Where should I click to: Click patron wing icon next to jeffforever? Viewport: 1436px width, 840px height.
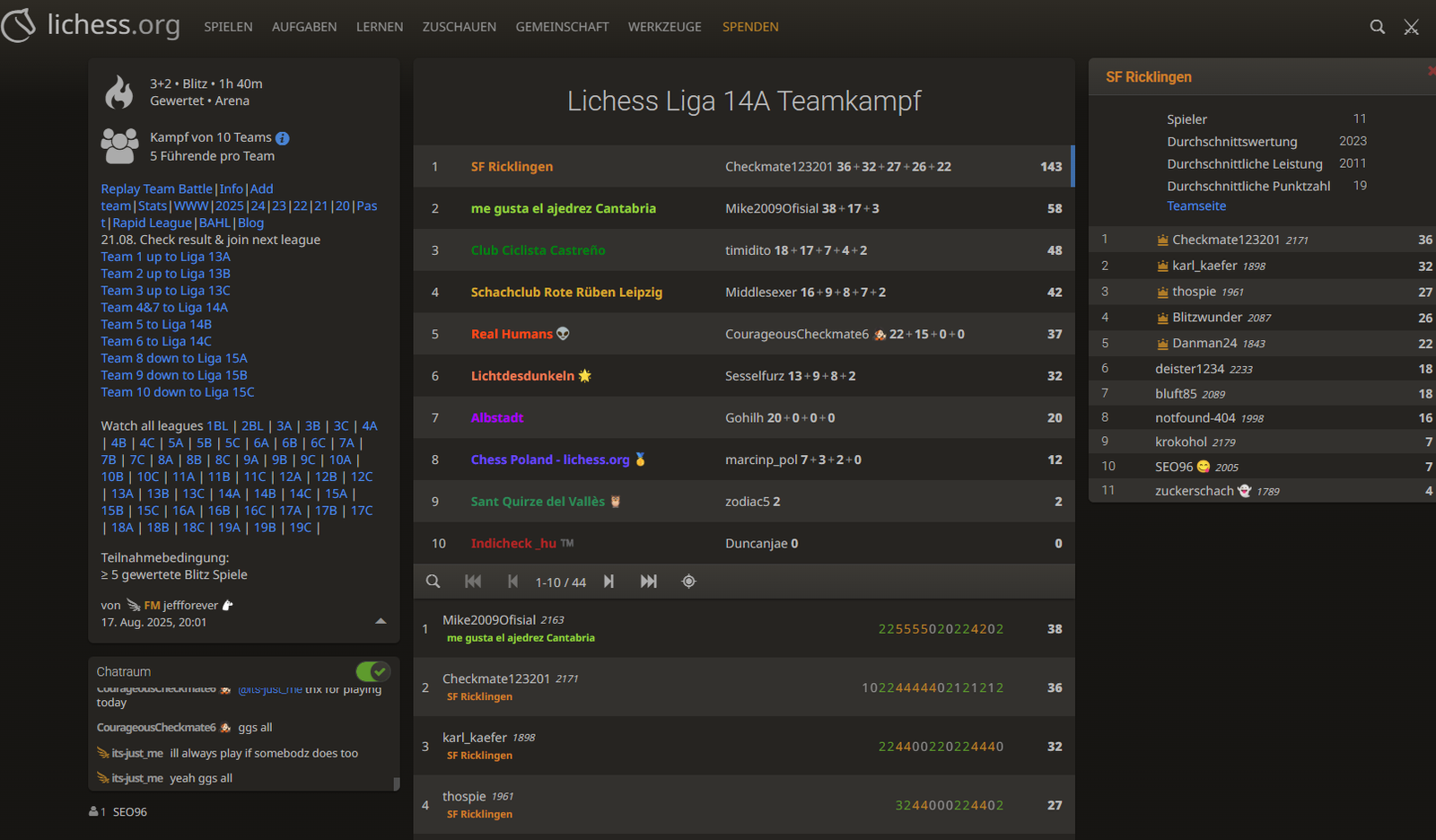(133, 605)
